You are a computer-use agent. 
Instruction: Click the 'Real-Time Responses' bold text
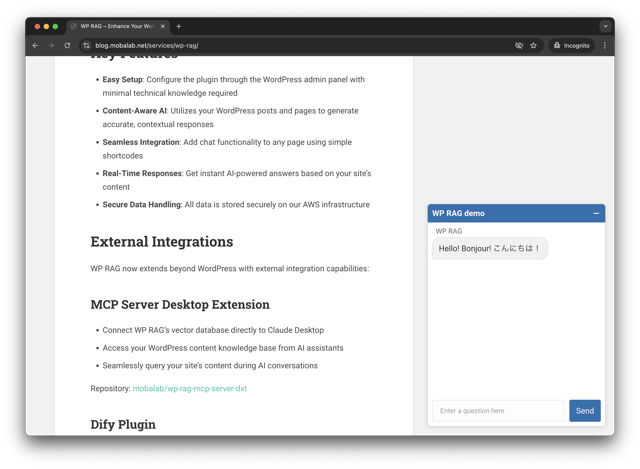142,173
